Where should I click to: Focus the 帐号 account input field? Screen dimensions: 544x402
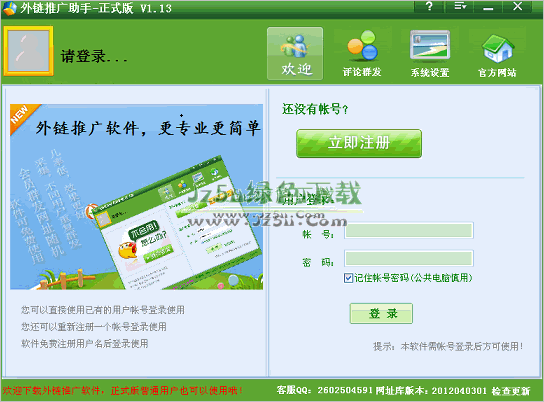click(409, 231)
